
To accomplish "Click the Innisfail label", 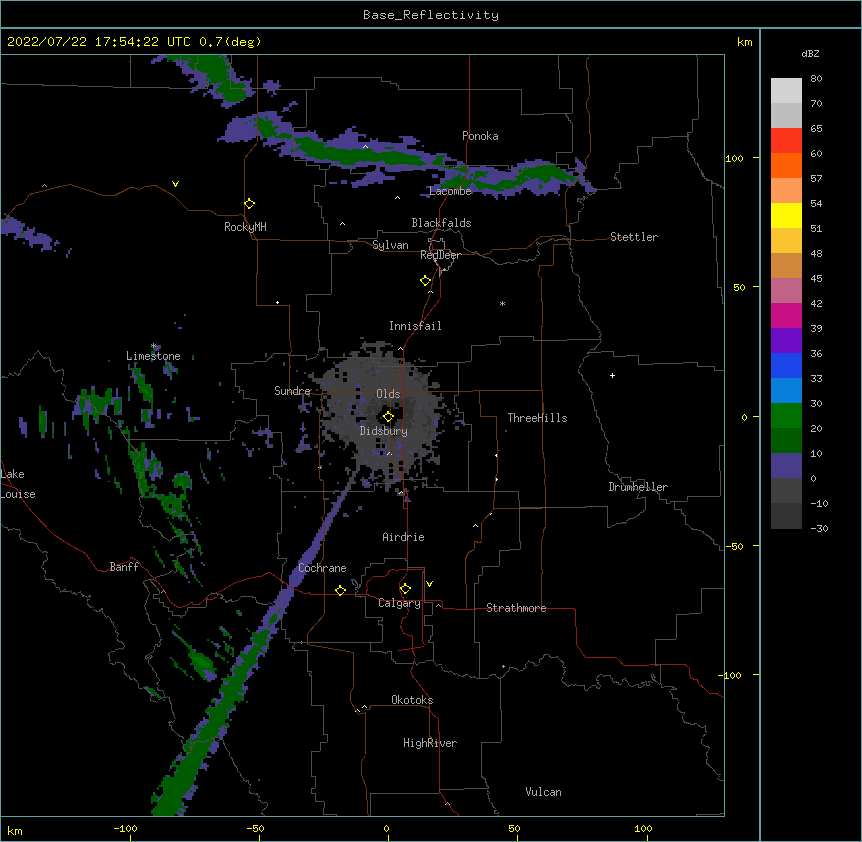I will [x=415, y=326].
